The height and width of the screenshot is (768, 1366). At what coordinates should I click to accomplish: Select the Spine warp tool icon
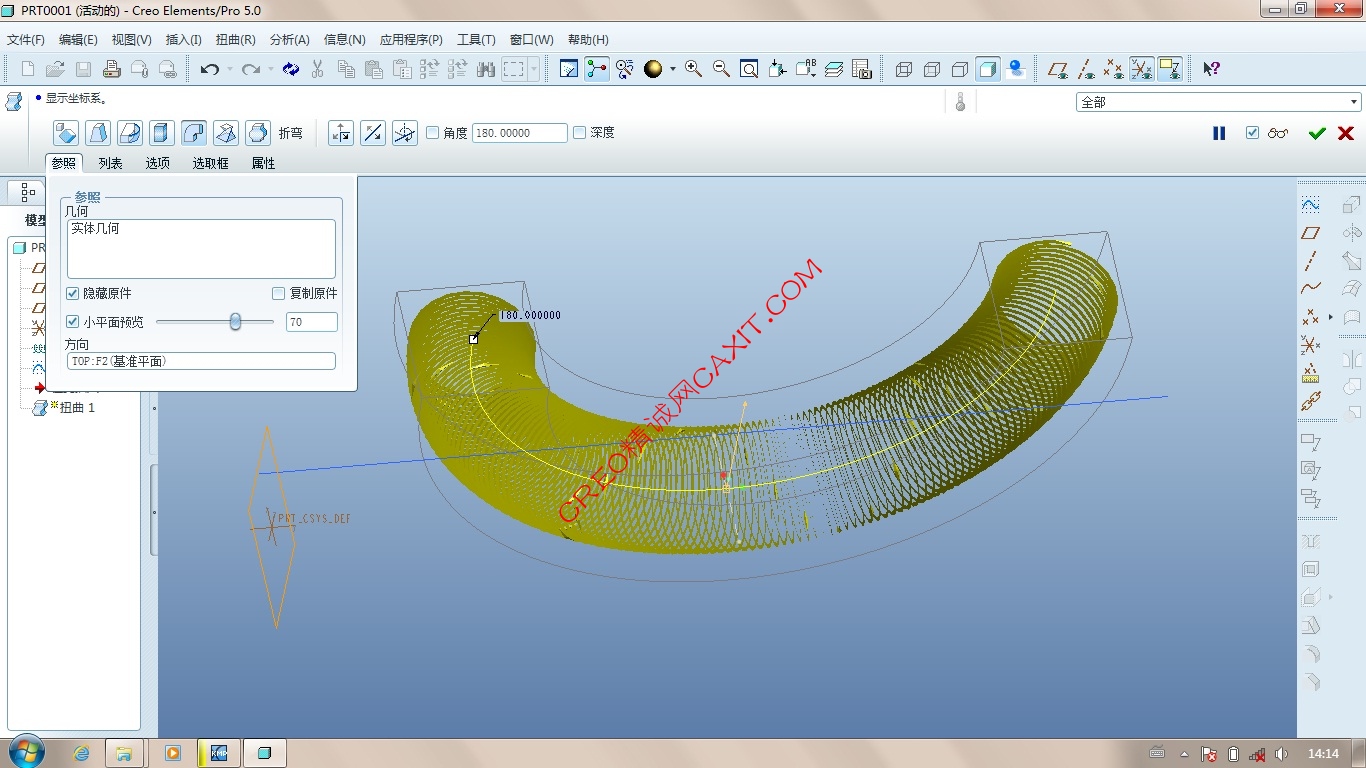pyautogui.click(x=130, y=132)
